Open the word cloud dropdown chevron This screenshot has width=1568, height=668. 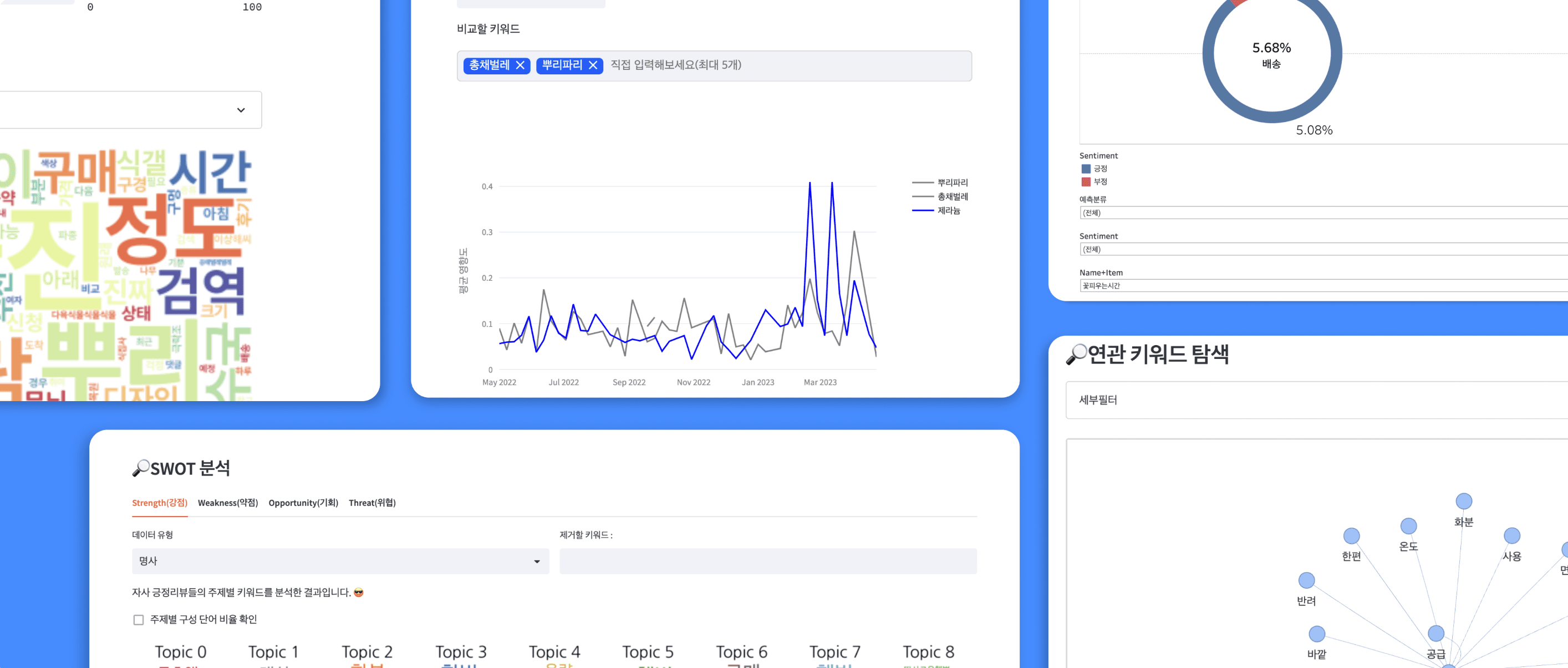click(x=241, y=110)
